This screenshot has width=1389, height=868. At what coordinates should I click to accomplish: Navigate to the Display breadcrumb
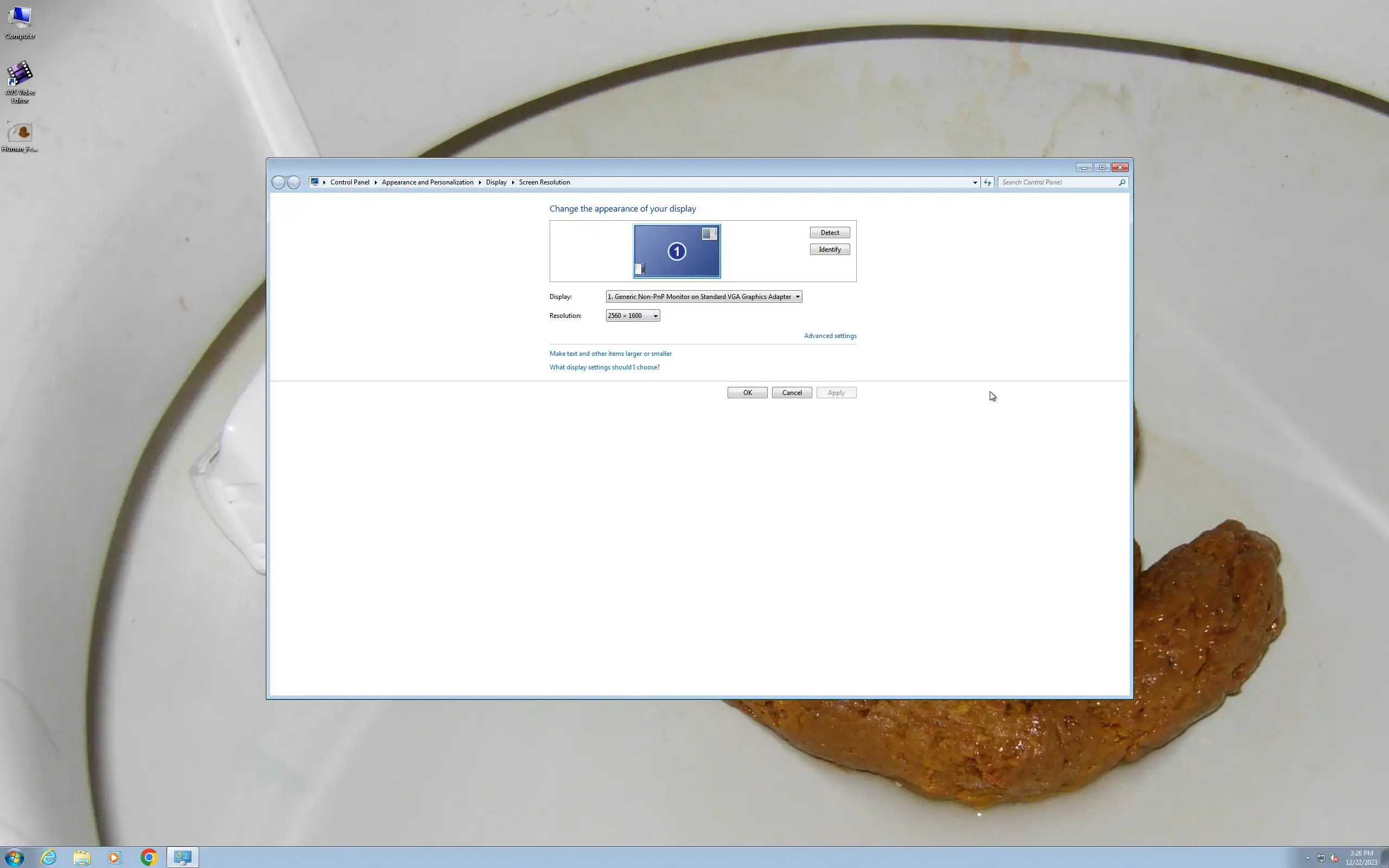(x=496, y=182)
